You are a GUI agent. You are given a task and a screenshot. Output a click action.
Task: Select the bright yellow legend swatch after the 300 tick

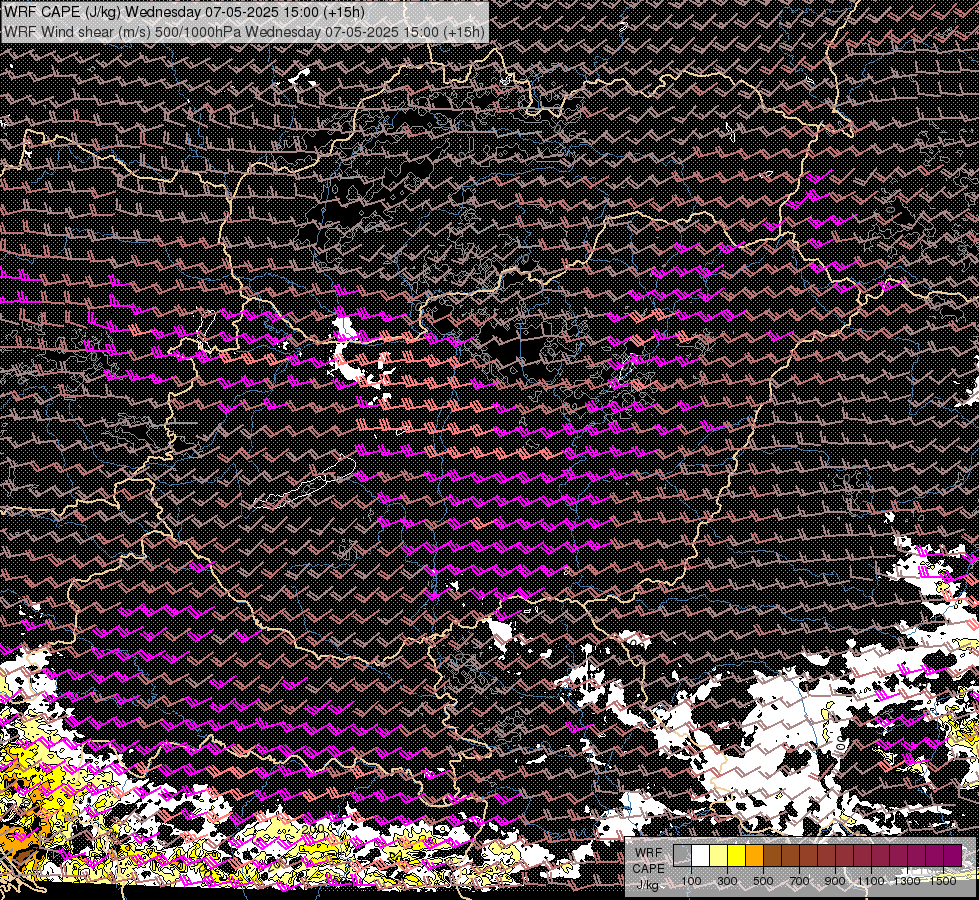click(737, 855)
